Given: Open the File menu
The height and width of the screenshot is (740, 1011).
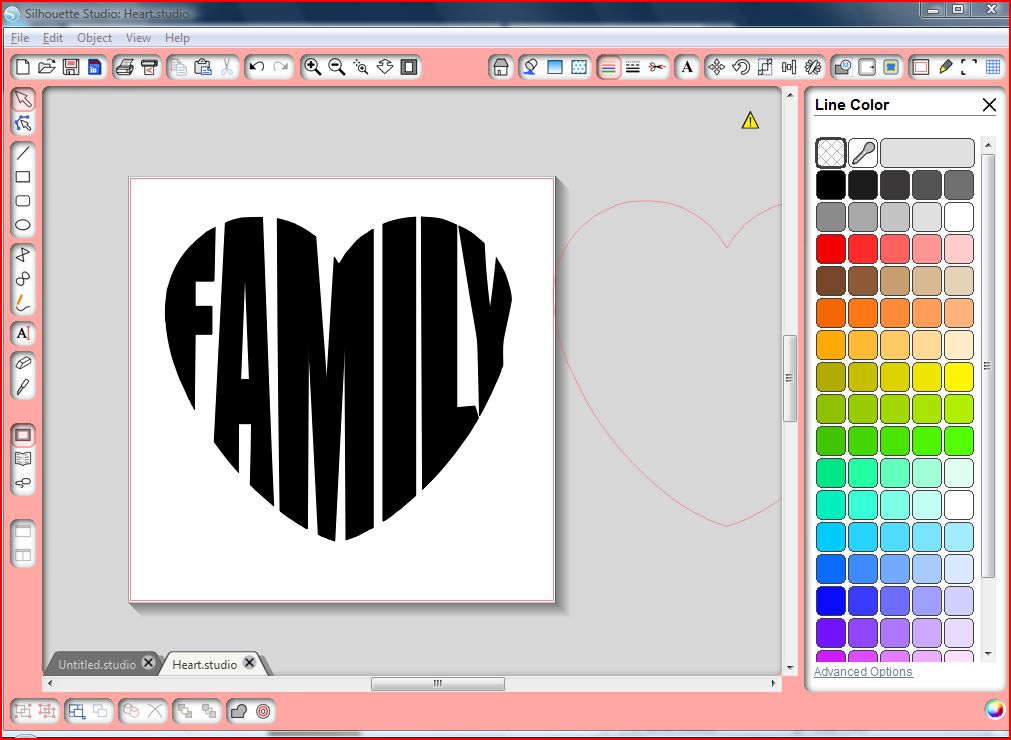Looking at the screenshot, I should [x=19, y=37].
